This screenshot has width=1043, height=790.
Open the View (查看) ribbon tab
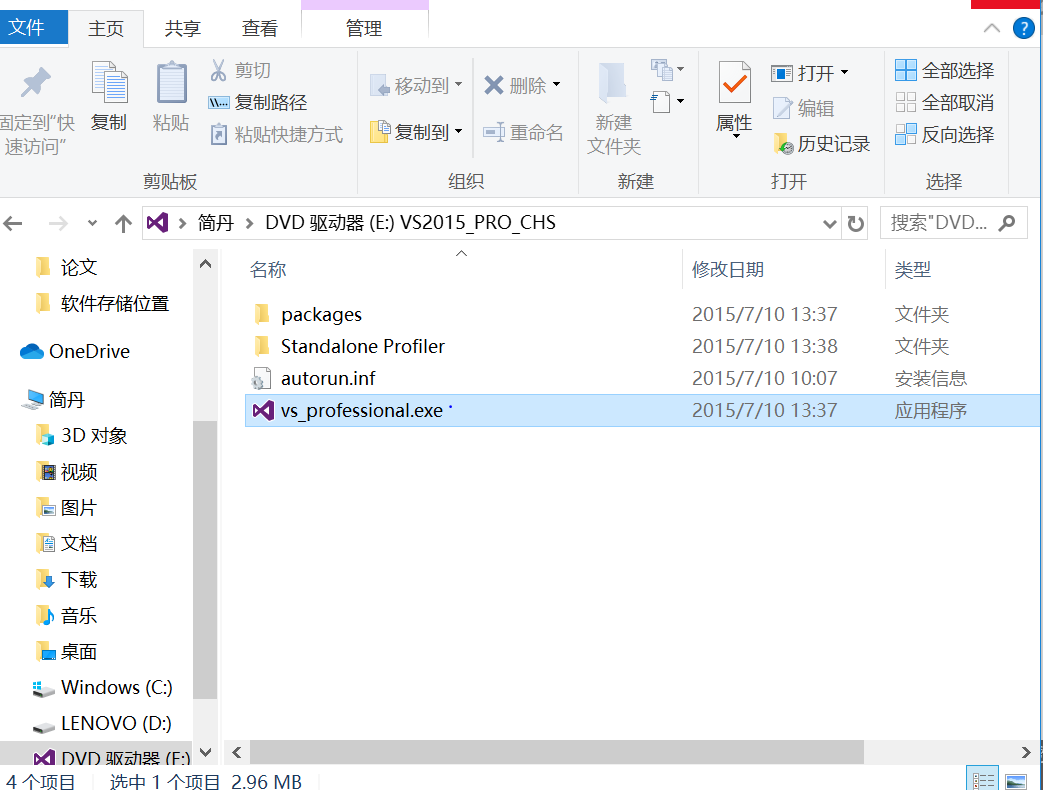pyautogui.click(x=260, y=28)
